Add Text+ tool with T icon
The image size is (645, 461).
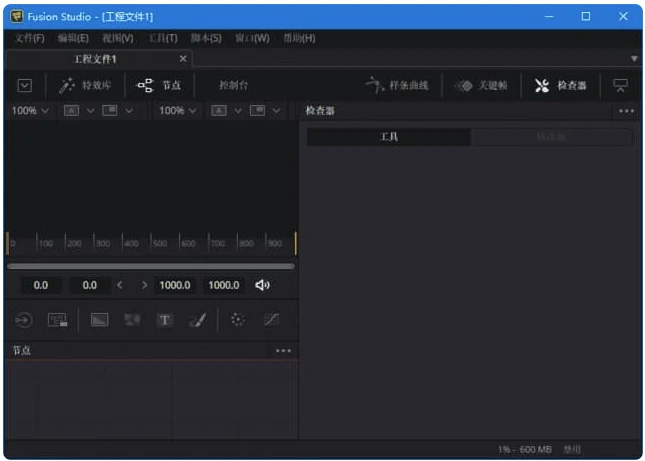[165, 320]
